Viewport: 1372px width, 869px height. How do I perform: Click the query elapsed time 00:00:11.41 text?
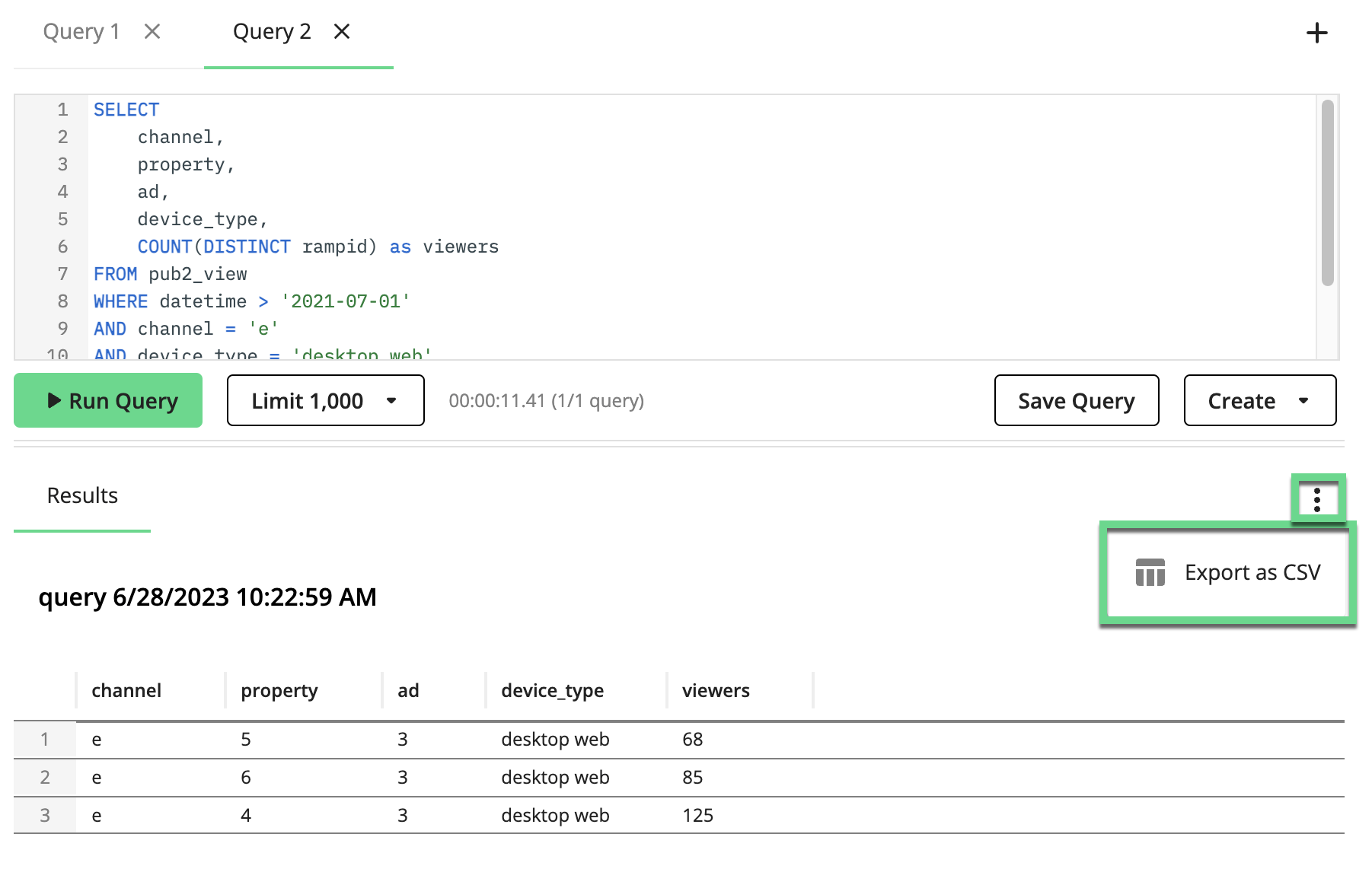[497, 400]
